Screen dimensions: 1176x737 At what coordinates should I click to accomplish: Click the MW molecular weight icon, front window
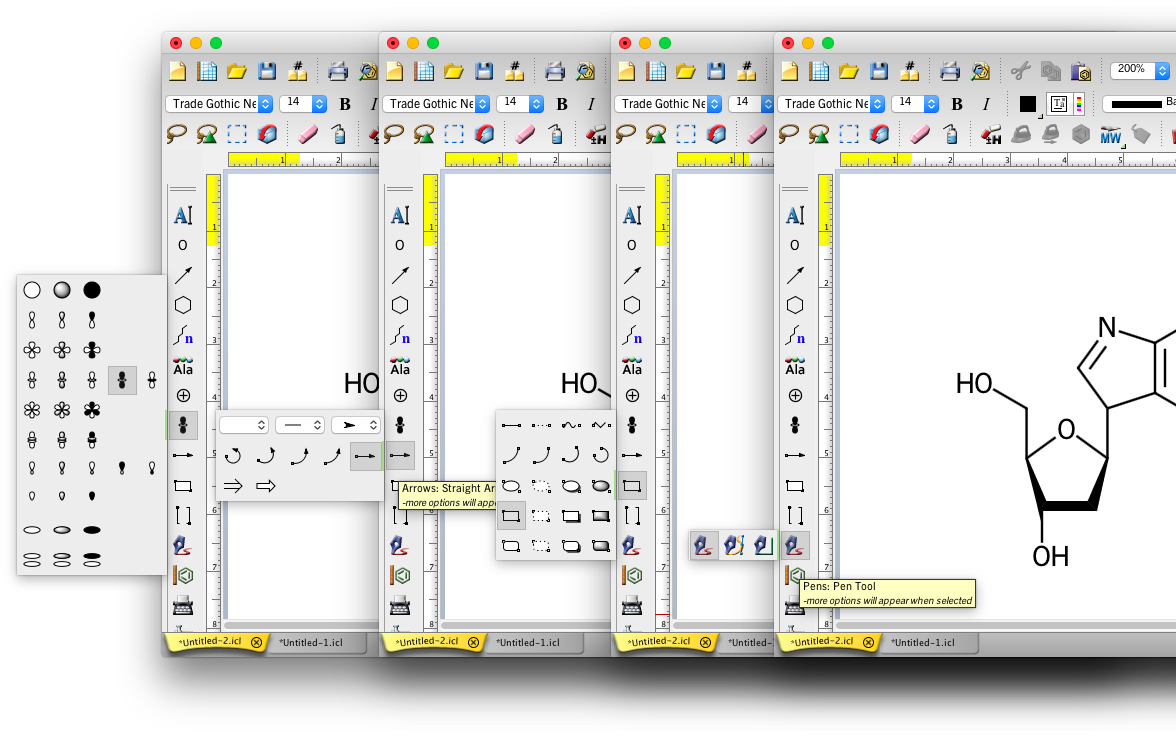(x=1111, y=136)
